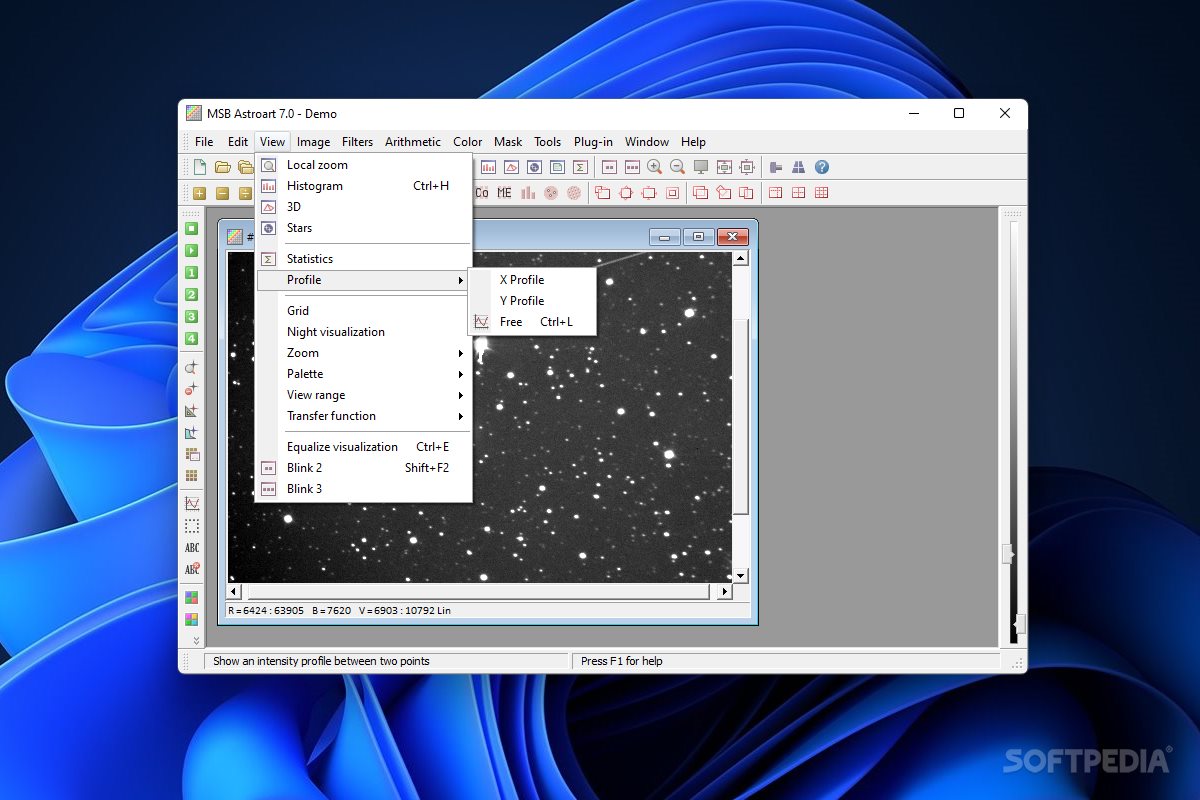This screenshot has width=1200, height=800.
Task: Click the zoom out magnifier icon
Action: 678,167
